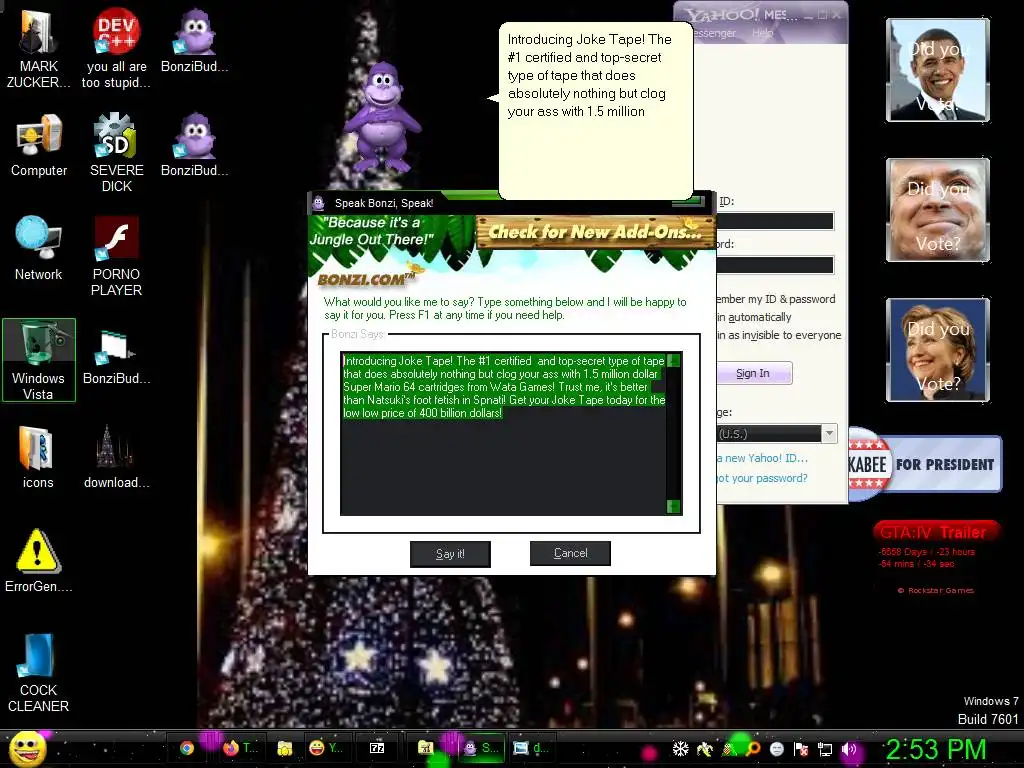Click the volume speaker tray icon
The width and height of the screenshot is (1024, 768).
[849, 749]
